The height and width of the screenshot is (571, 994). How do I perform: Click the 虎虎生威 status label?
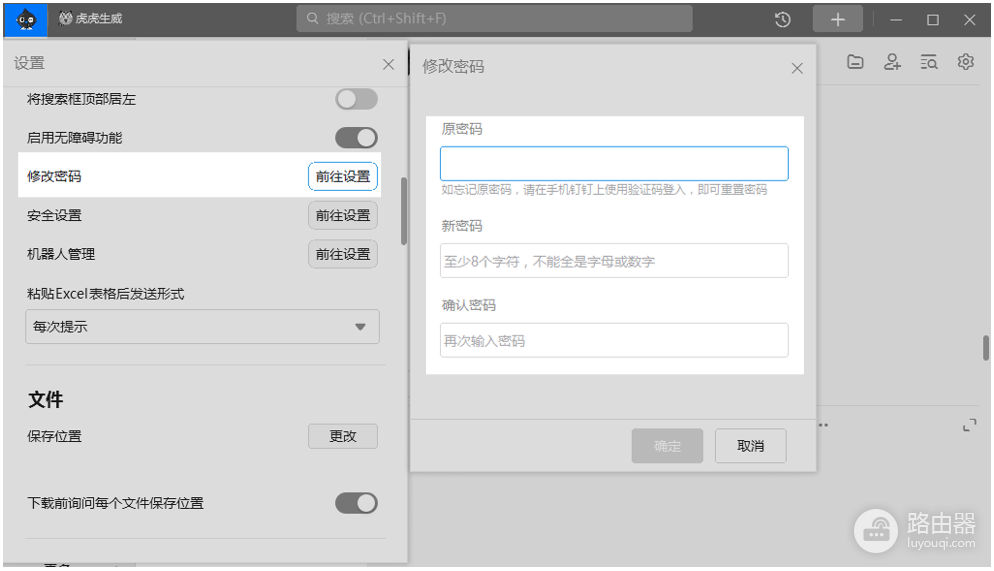(91, 19)
